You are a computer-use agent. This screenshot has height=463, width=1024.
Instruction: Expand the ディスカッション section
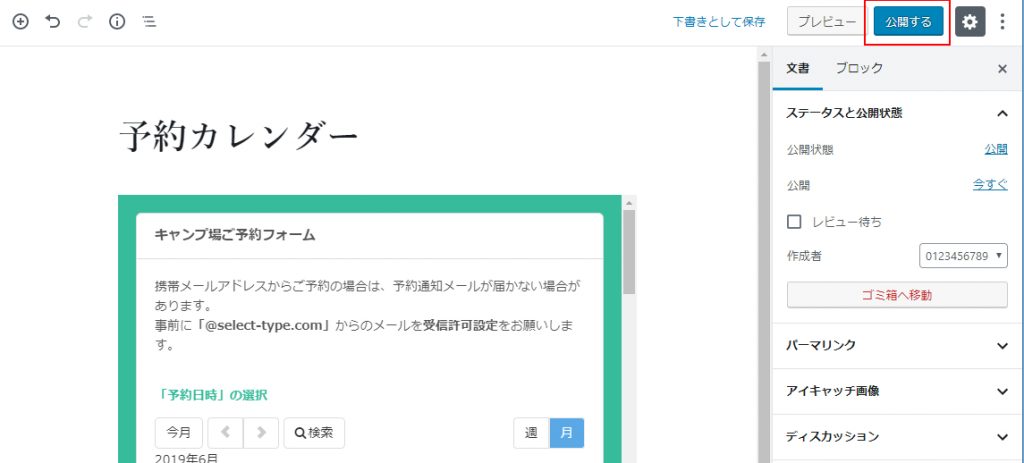click(897, 436)
